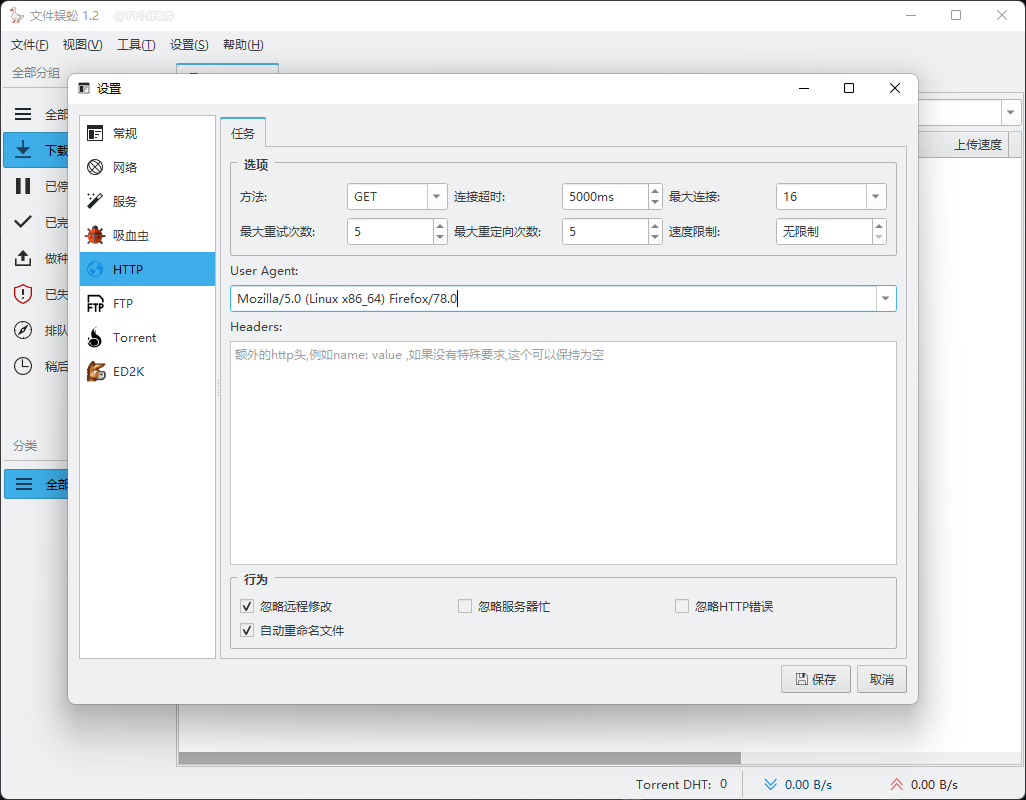Close the settings dialog

tap(894, 88)
